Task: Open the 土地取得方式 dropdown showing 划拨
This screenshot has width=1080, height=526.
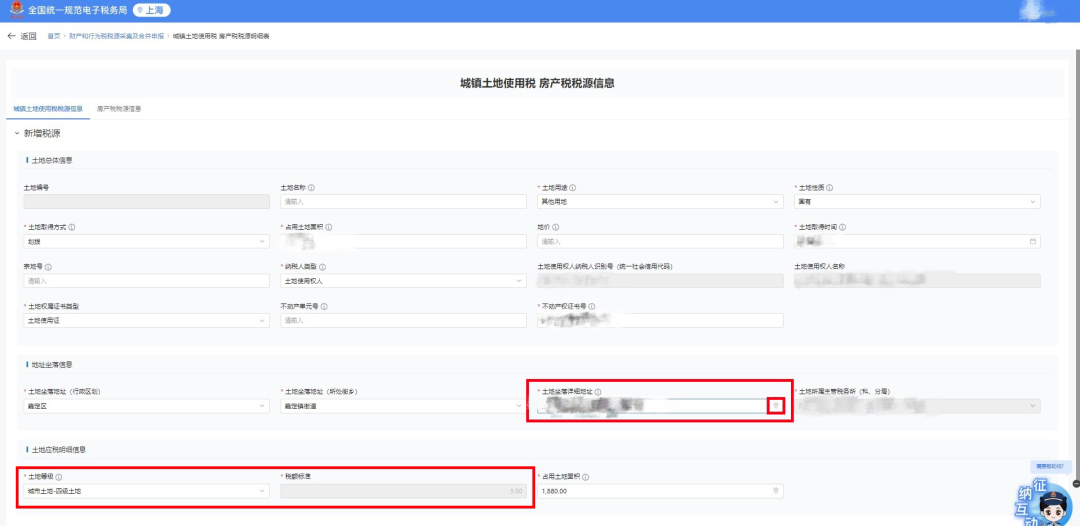Action: (x=146, y=241)
